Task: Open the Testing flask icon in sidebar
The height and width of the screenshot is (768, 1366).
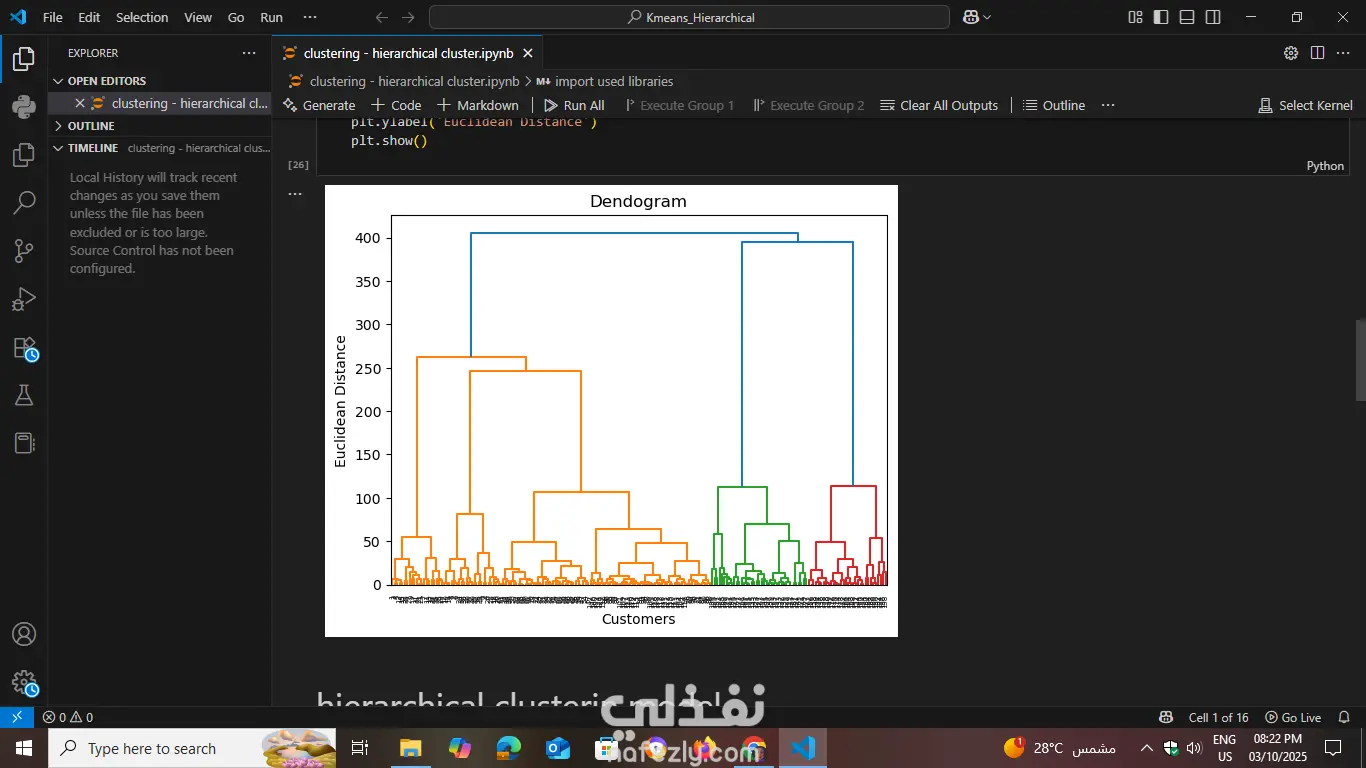Action: pos(24,395)
